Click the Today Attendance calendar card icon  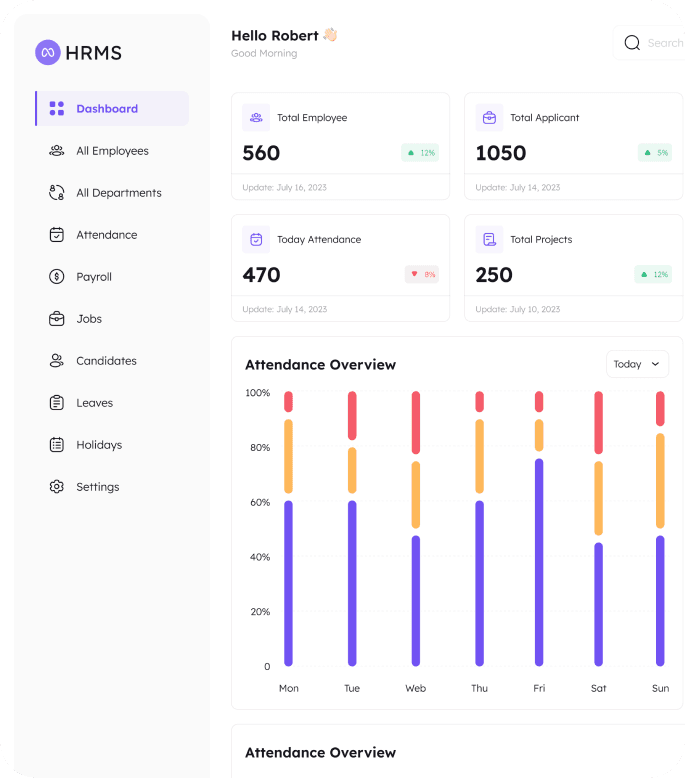pos(256,239)
